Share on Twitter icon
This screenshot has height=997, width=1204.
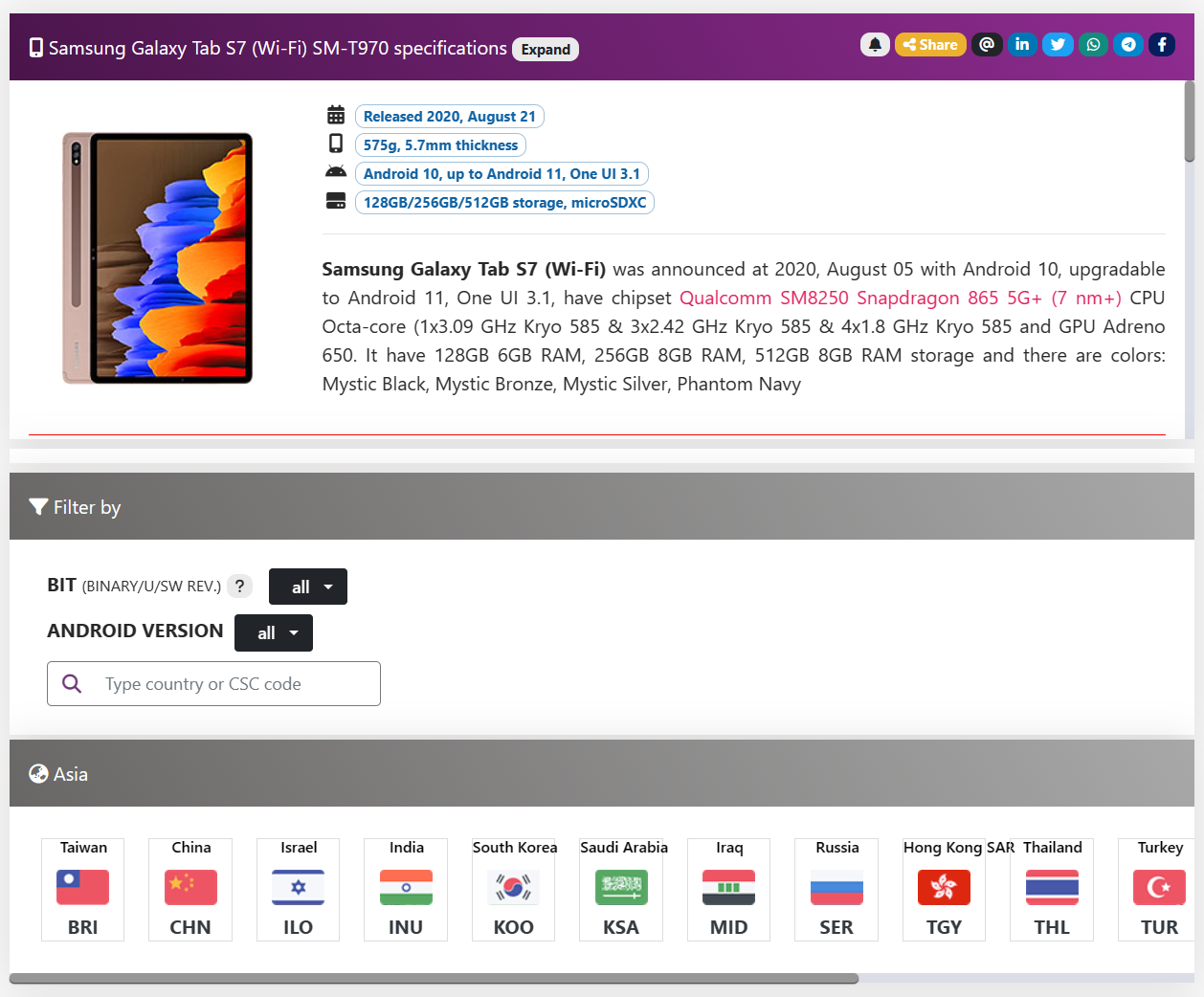pos(1058,44)
